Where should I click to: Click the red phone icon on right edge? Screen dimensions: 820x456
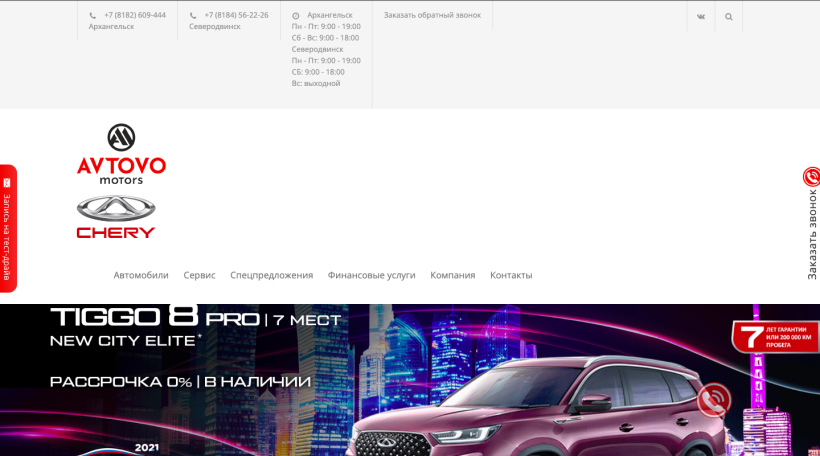812,177
